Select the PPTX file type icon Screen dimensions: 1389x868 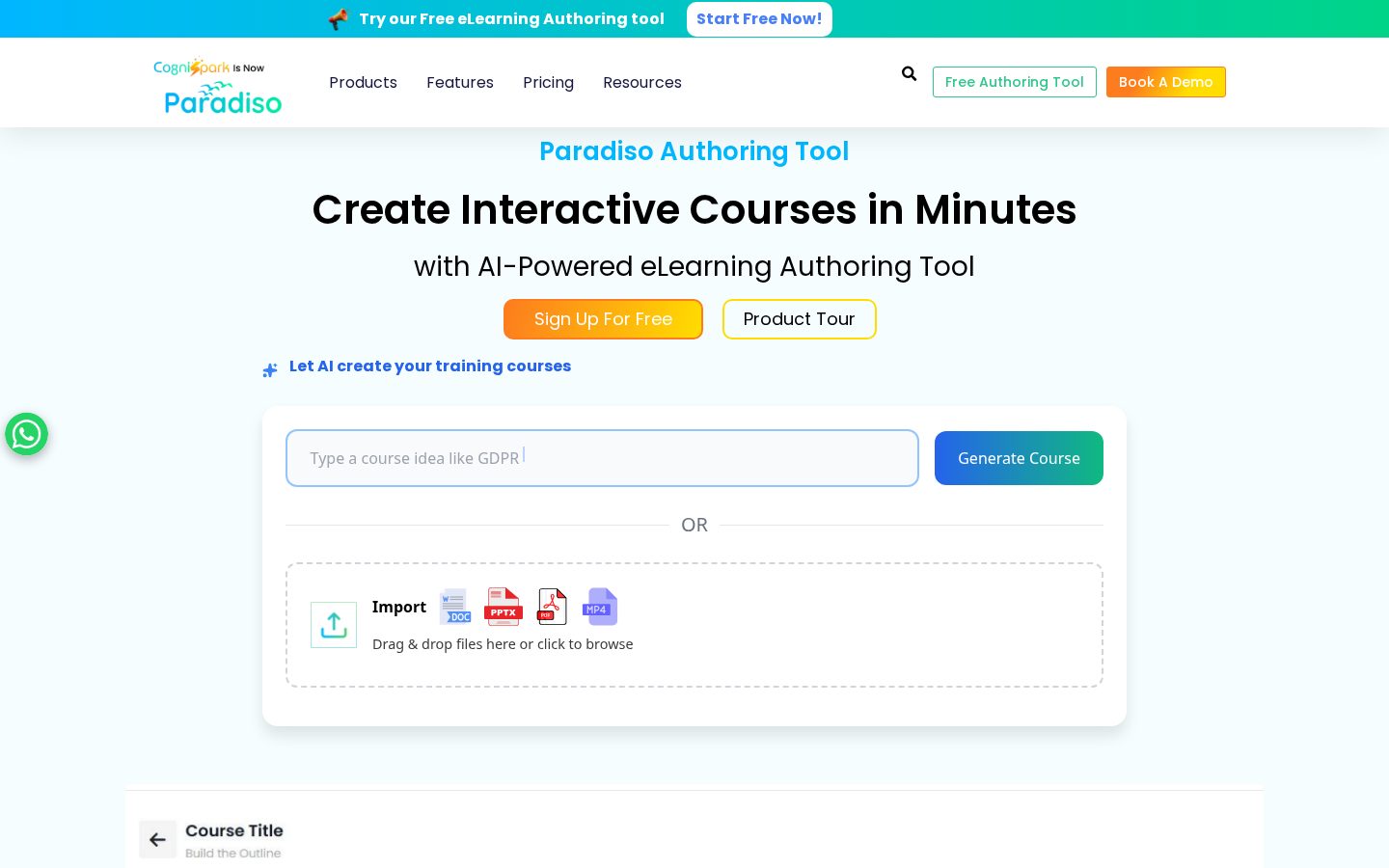(x=504, y=607)
